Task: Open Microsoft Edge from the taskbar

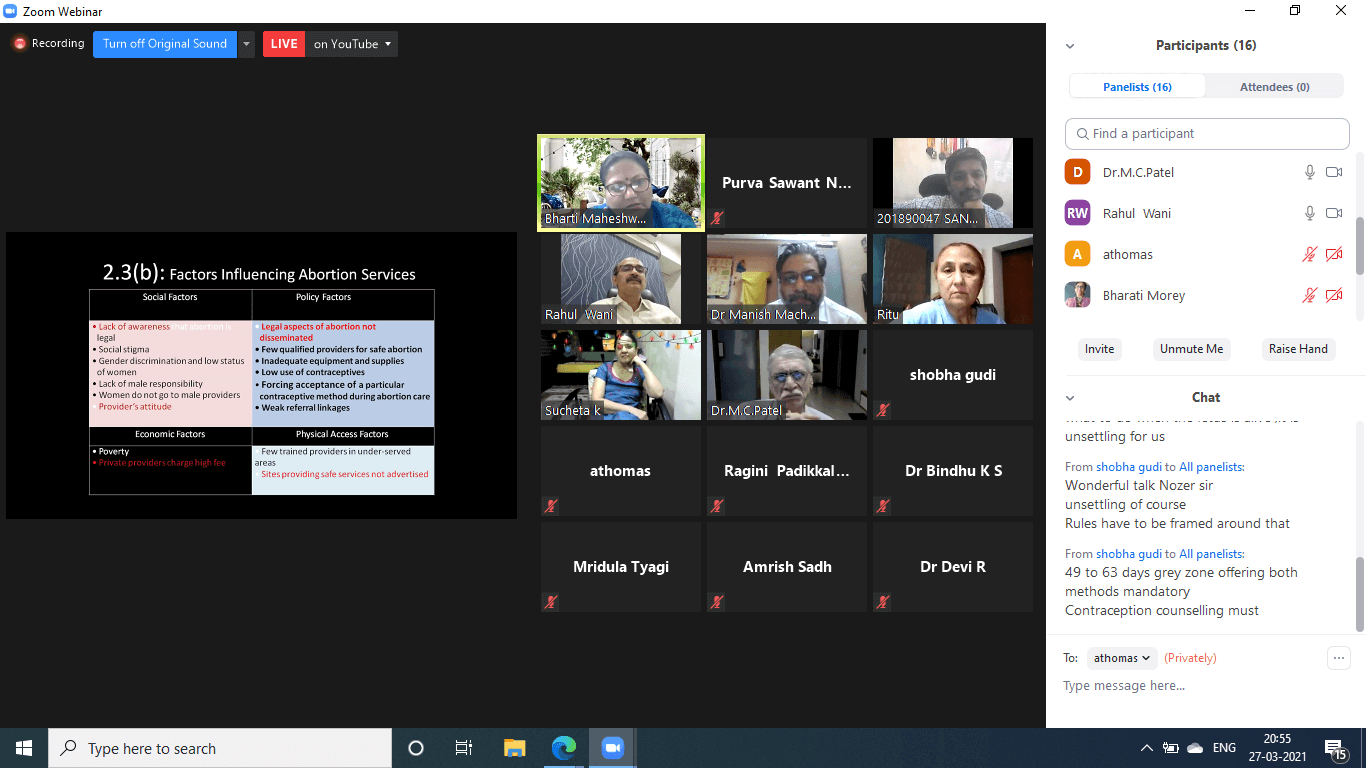Action: coord(564,748)
